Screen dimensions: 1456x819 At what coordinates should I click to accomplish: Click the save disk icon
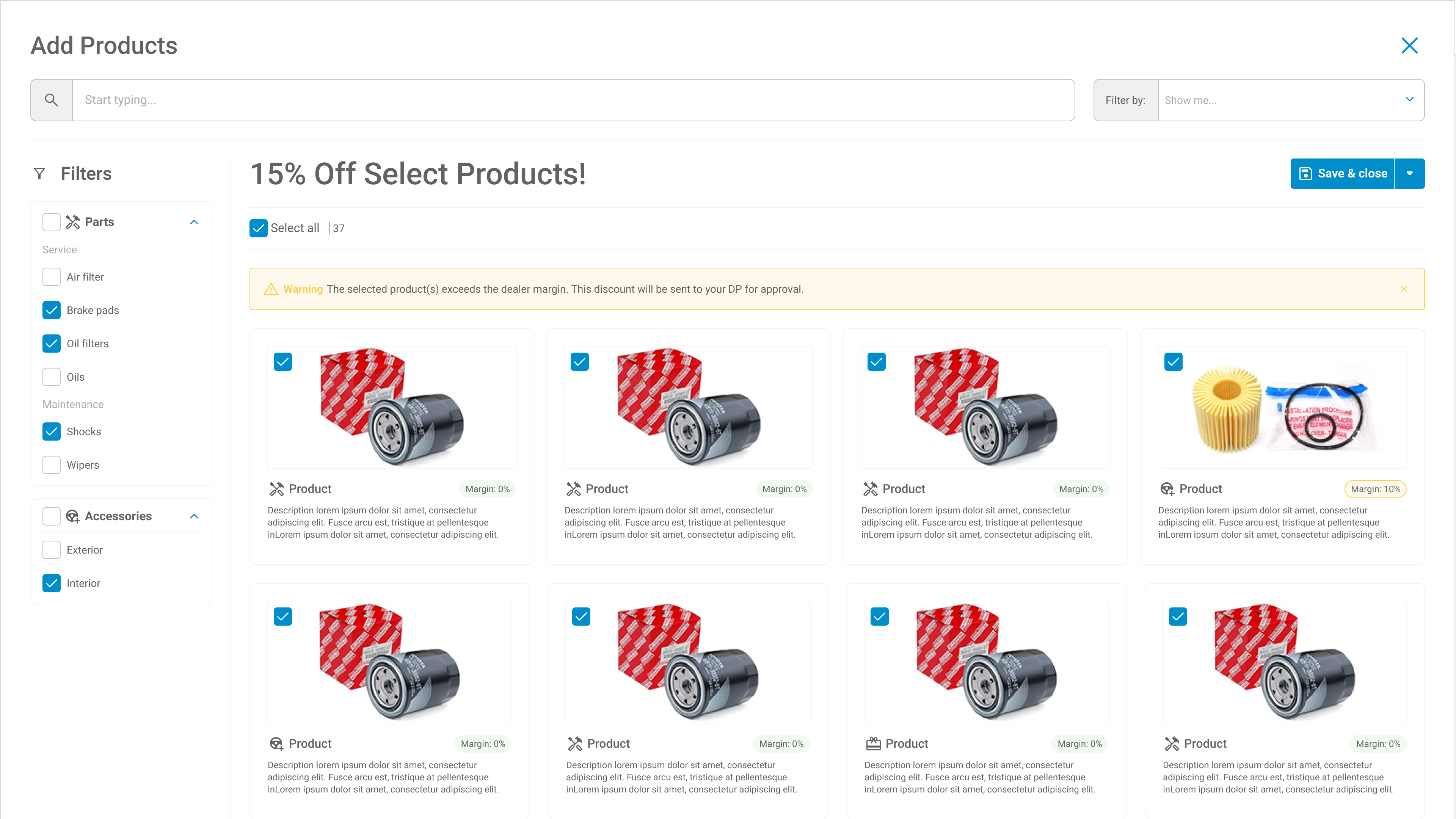pos(1305,174)
